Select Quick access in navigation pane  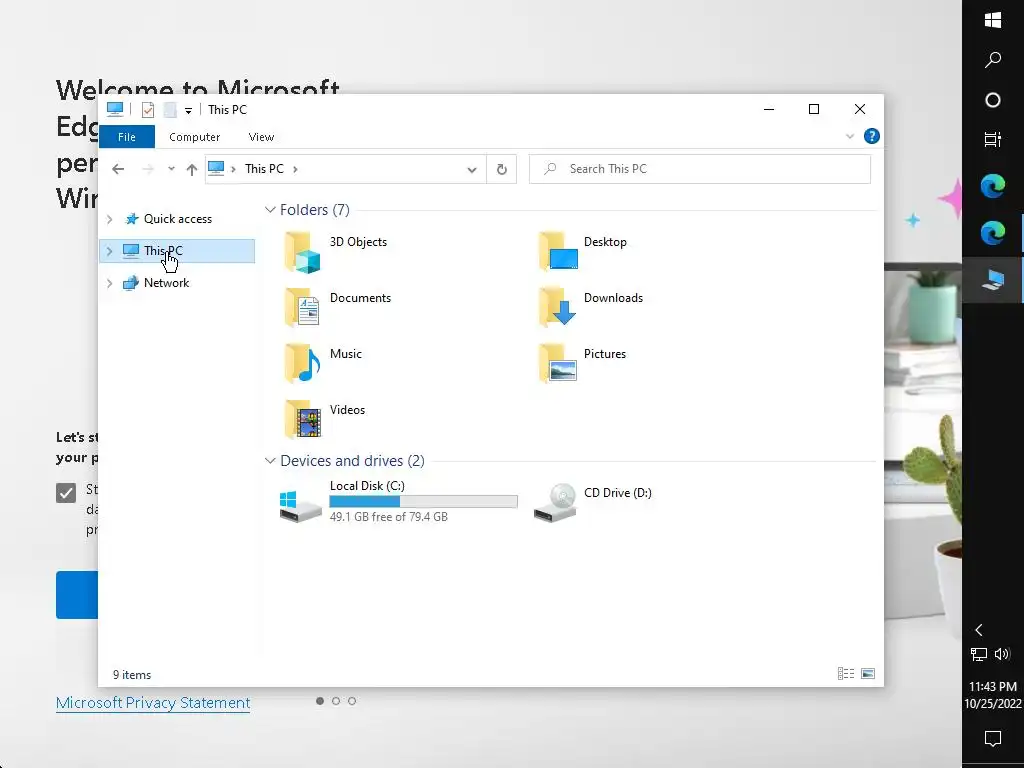(178, 219)
